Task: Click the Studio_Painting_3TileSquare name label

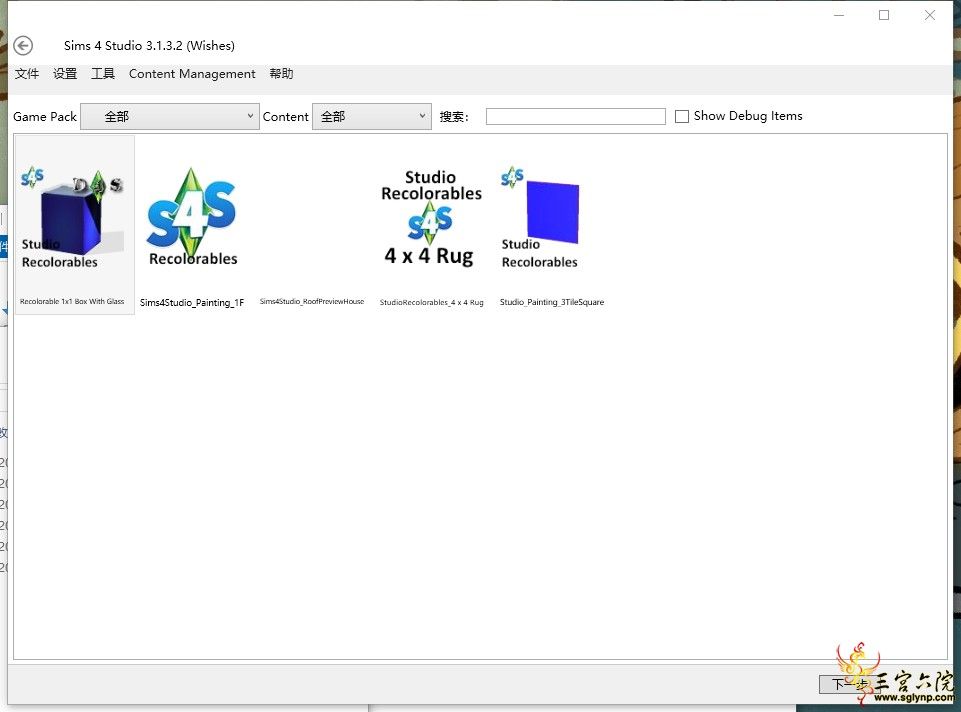Action: 552,302
